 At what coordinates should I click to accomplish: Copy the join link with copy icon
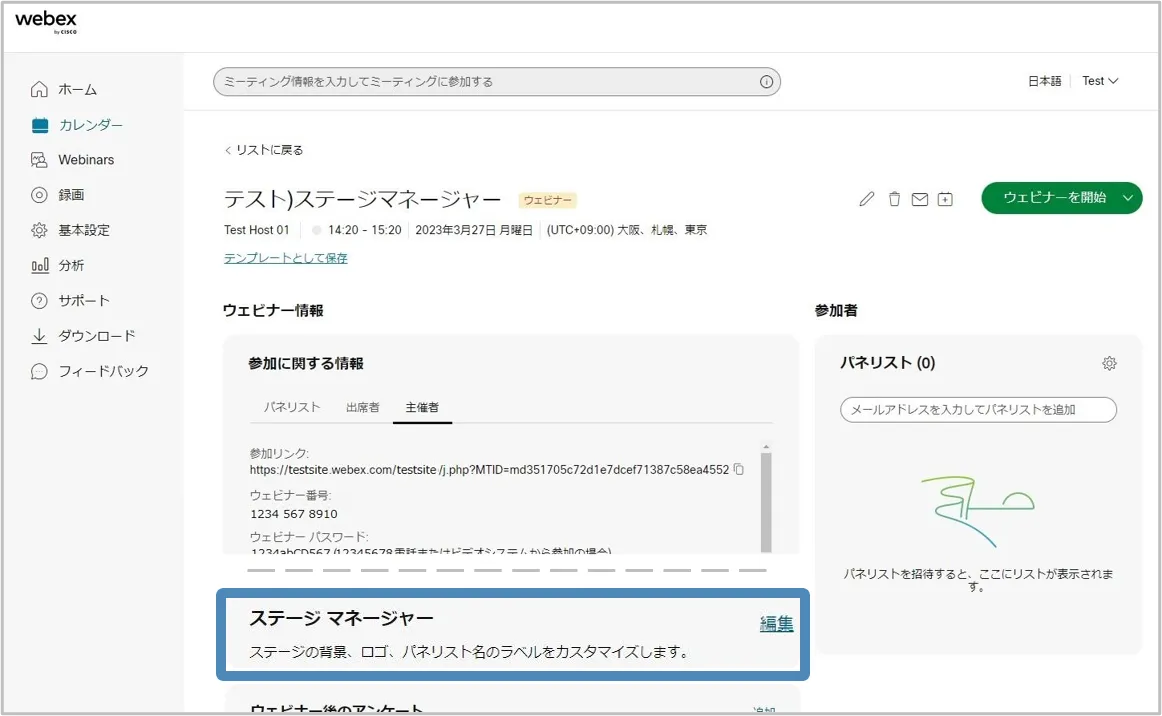pyautogui.click(x=739, y=469)
